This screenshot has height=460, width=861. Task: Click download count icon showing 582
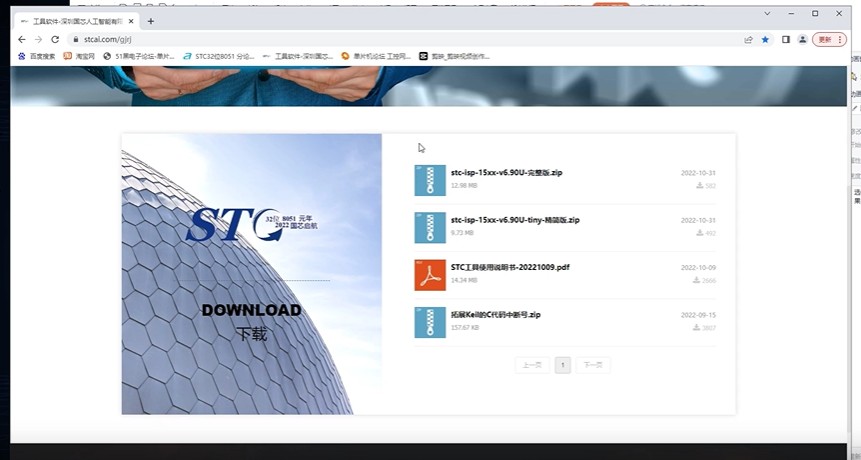(x=700, y=186)
